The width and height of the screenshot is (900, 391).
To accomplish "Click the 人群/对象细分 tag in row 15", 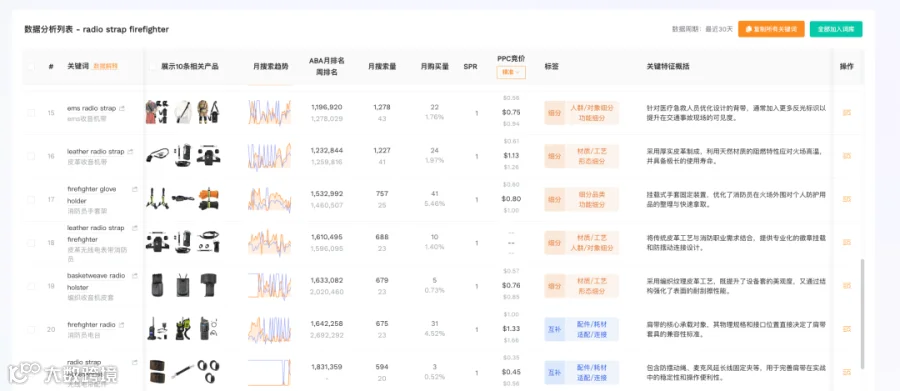I will click(592, 107).
